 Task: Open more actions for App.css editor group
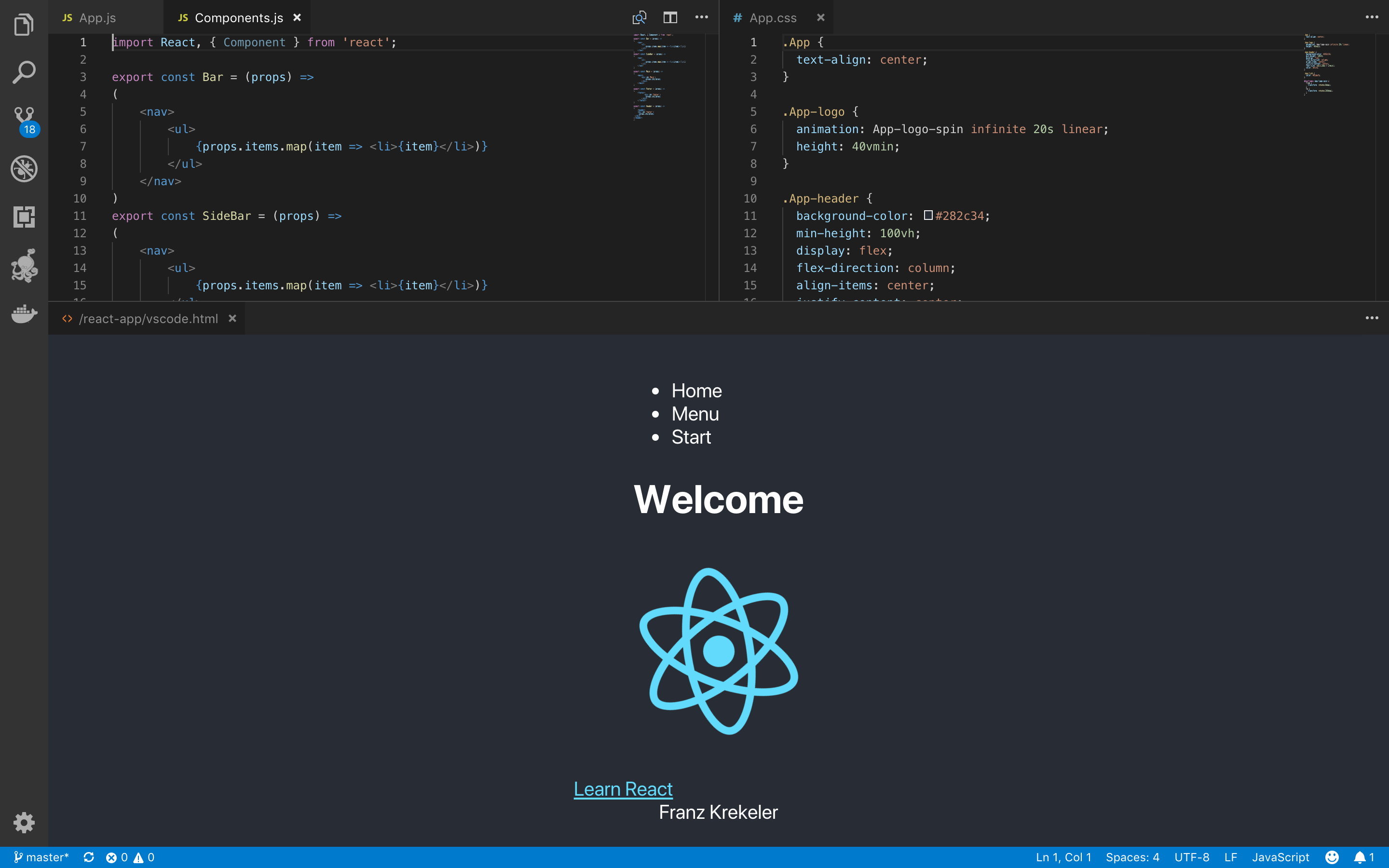(x=1371, y=17)
